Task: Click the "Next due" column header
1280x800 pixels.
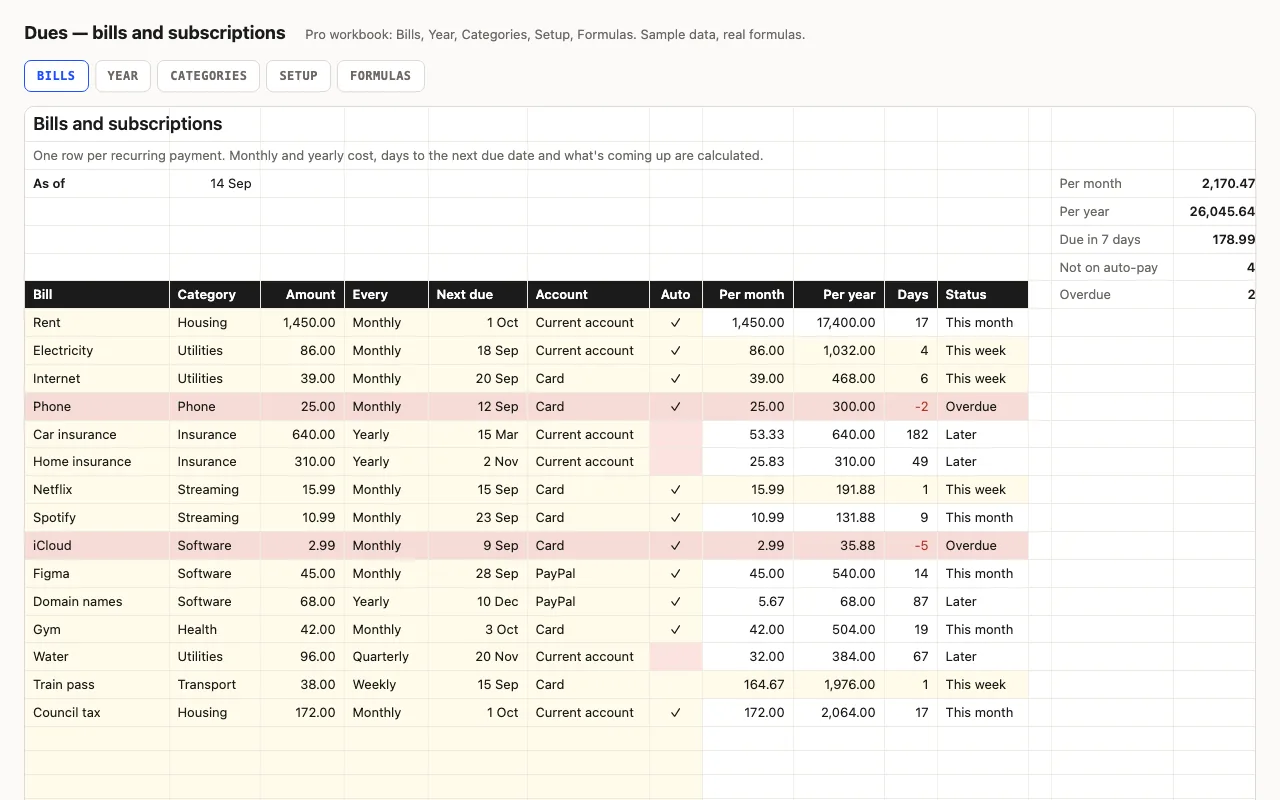Action: point(478,295)
